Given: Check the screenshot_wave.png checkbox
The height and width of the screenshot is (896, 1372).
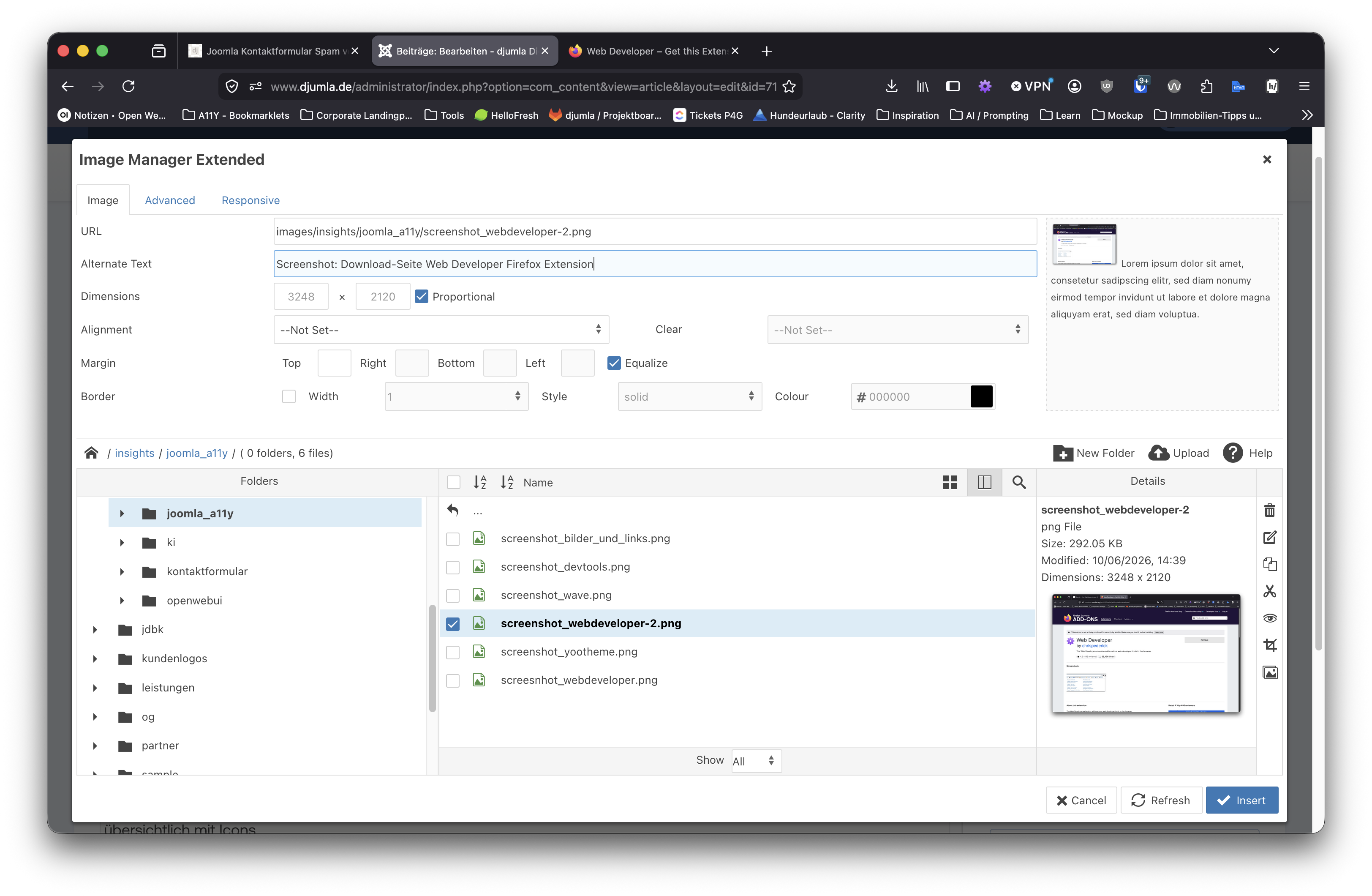Looking at the screenshot, I should coord(452,596).
